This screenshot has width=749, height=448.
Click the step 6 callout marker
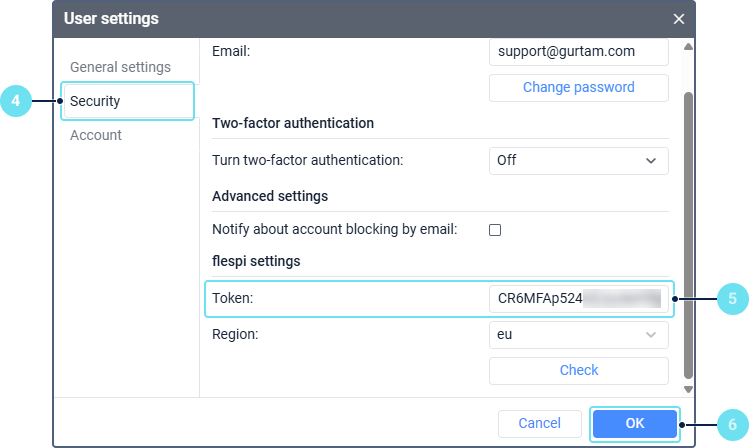point(732,423)
